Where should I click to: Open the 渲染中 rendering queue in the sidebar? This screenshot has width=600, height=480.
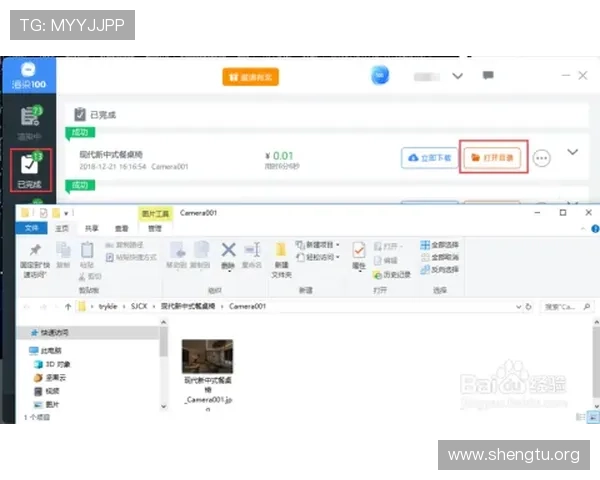pos(30,122)
